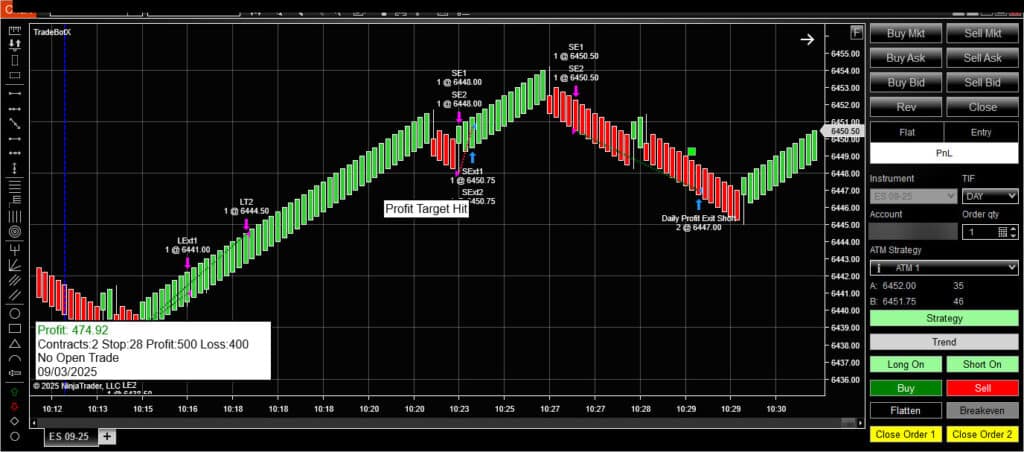Select the Fibonacci time extensions tool
This screenshot has width=1024, height=452.
point(14,216)
